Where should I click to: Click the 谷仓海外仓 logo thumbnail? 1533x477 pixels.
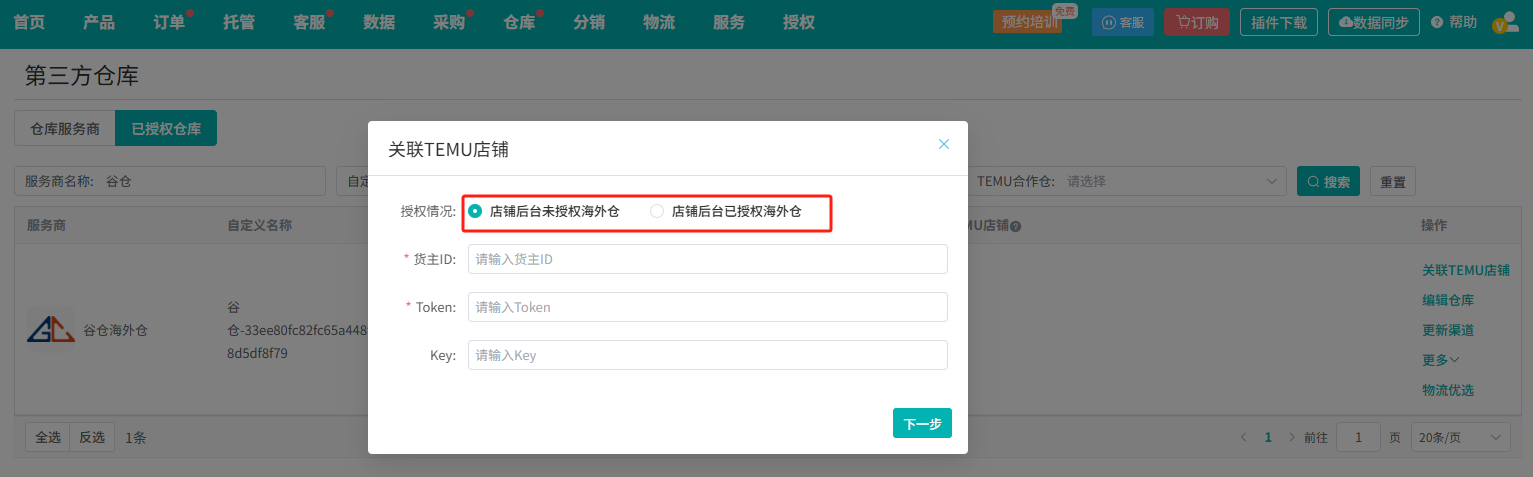tap(49, 329)
